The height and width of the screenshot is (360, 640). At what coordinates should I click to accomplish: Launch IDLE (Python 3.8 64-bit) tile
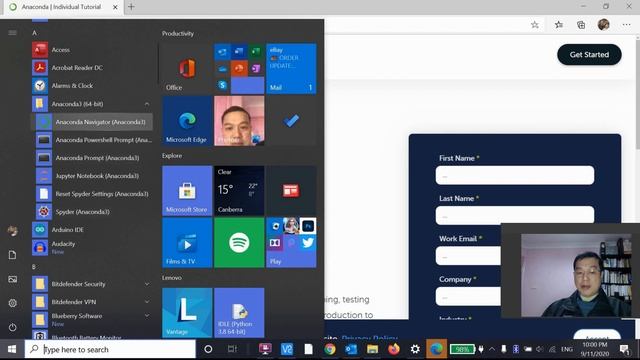tap(239, 313)
